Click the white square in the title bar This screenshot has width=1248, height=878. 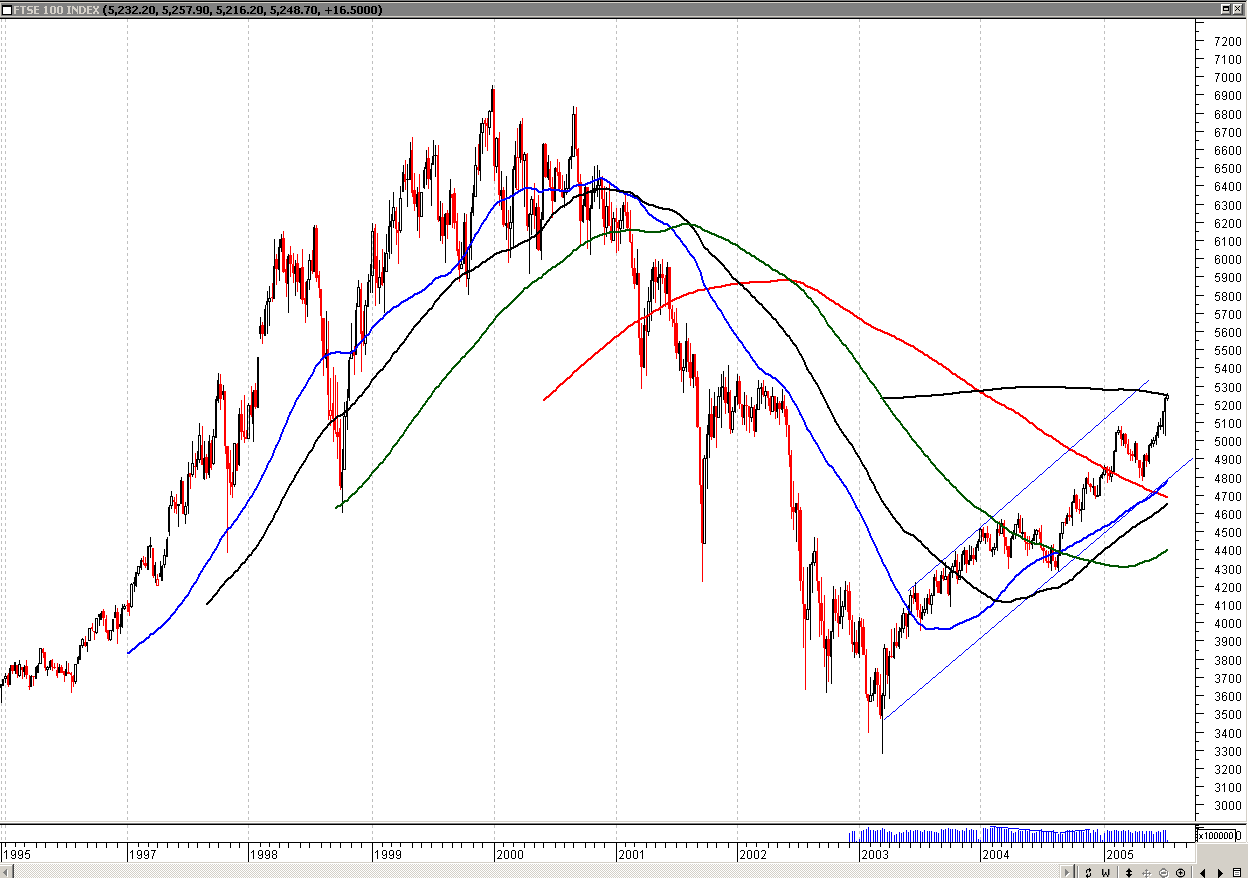pyautogui.click(x=8, y=9)
